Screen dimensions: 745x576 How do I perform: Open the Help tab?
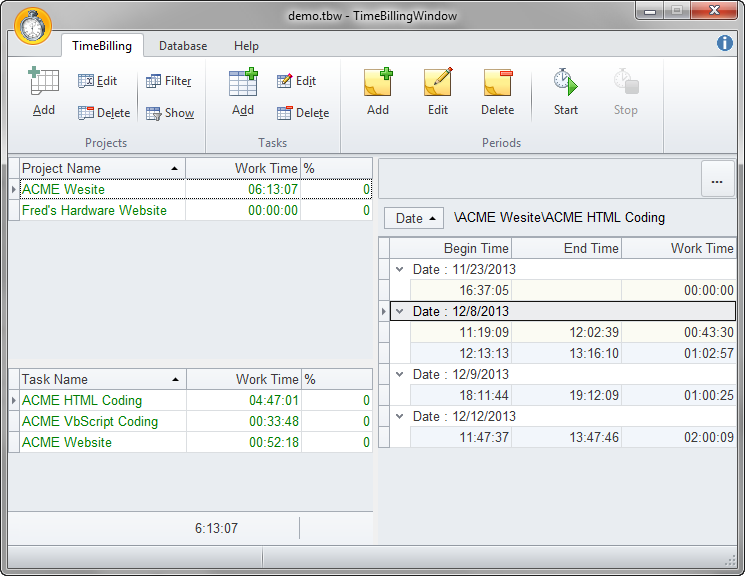[246, 46]
